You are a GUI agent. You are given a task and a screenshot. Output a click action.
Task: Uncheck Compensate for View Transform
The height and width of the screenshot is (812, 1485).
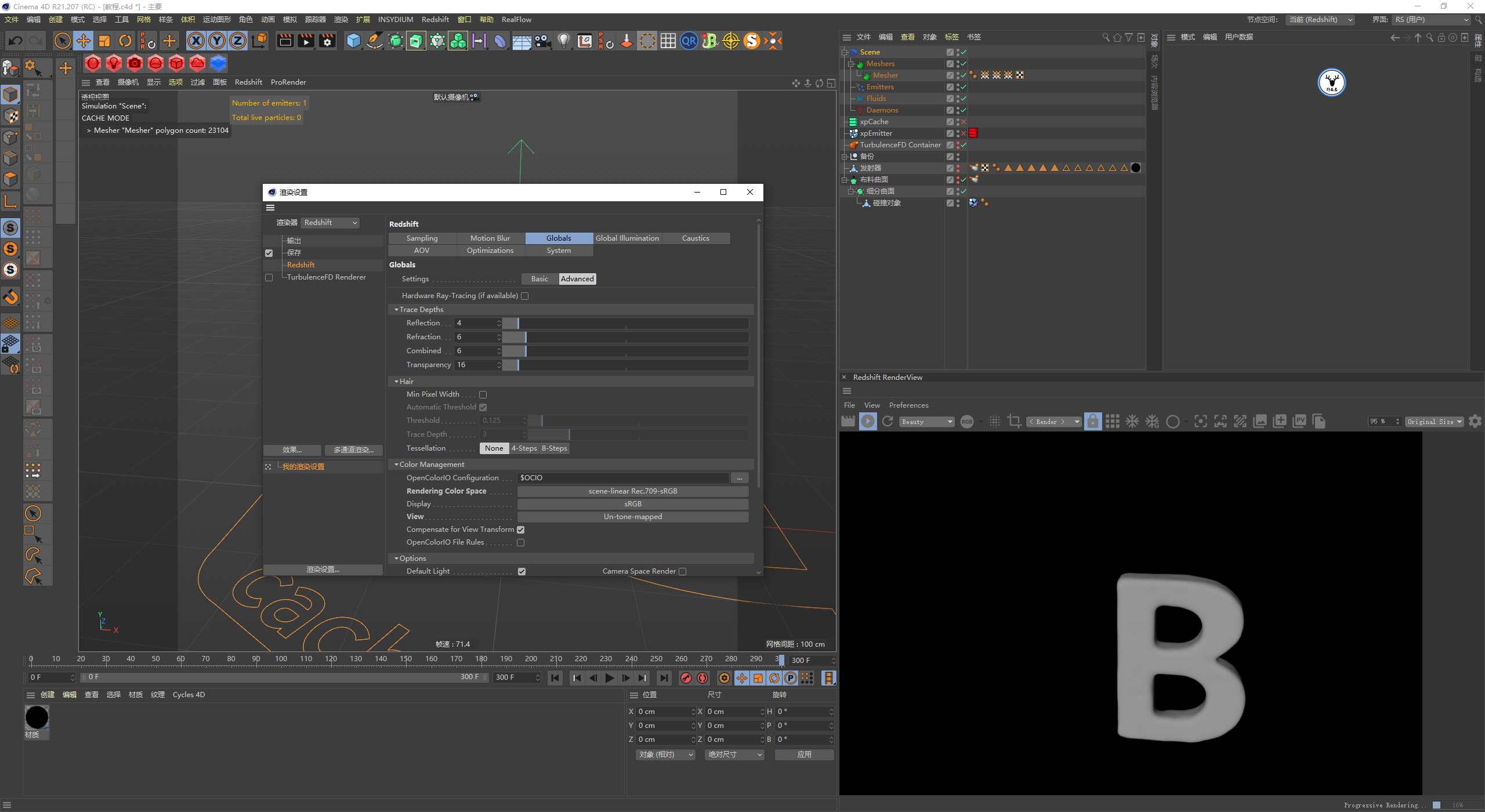521,530
